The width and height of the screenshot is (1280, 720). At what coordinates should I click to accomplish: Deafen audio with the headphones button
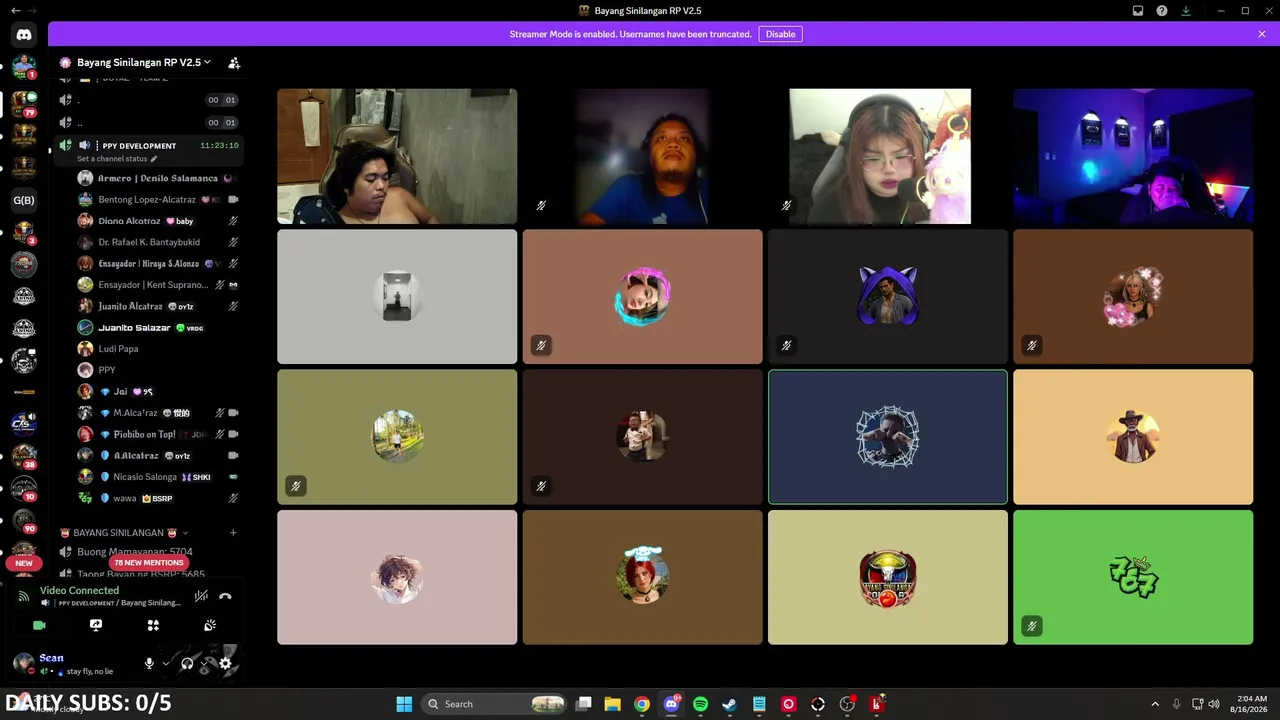pyautogui.click(x=187, y=663)
